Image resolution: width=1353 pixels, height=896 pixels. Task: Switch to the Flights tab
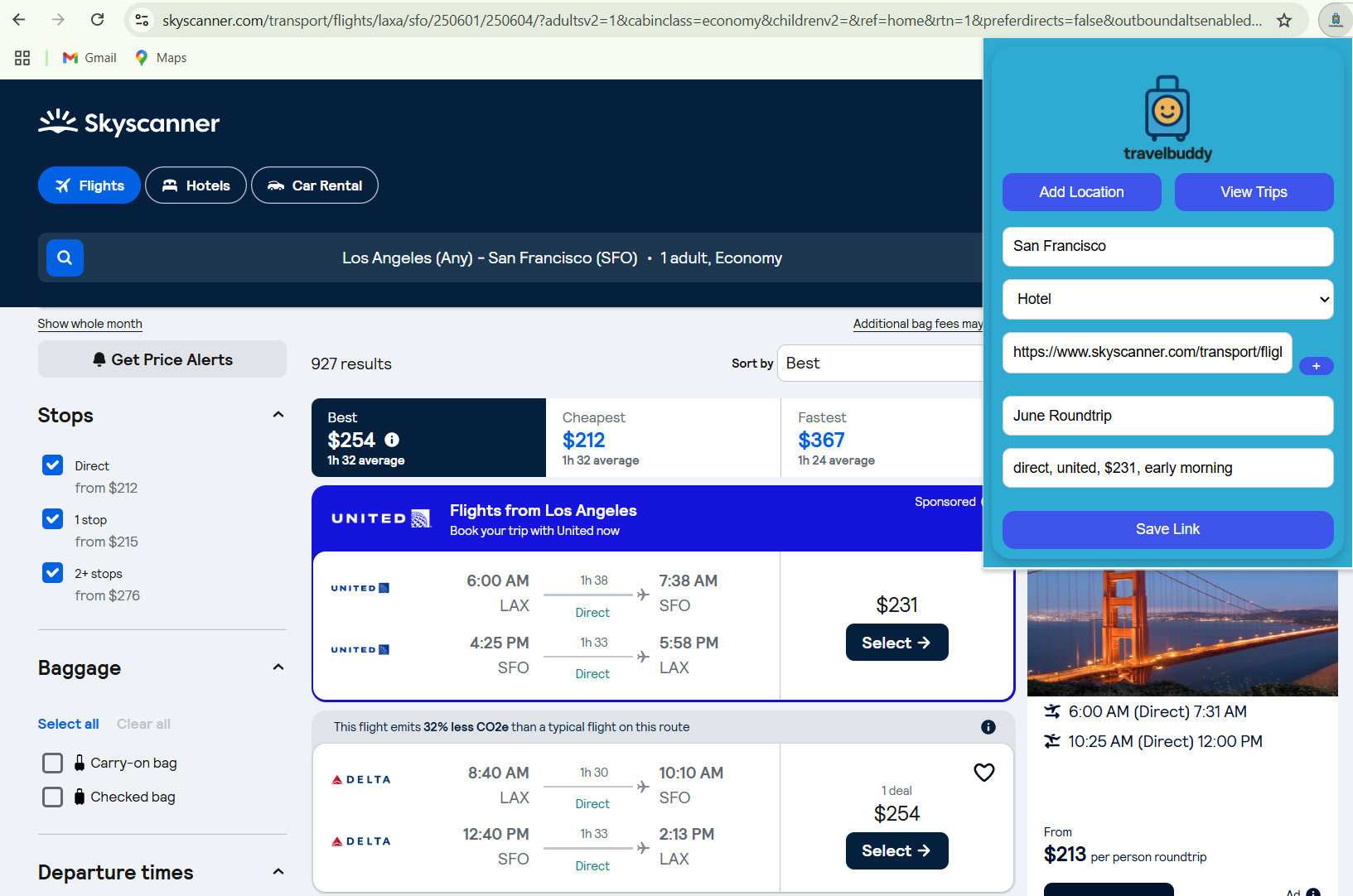click(89, 185)
